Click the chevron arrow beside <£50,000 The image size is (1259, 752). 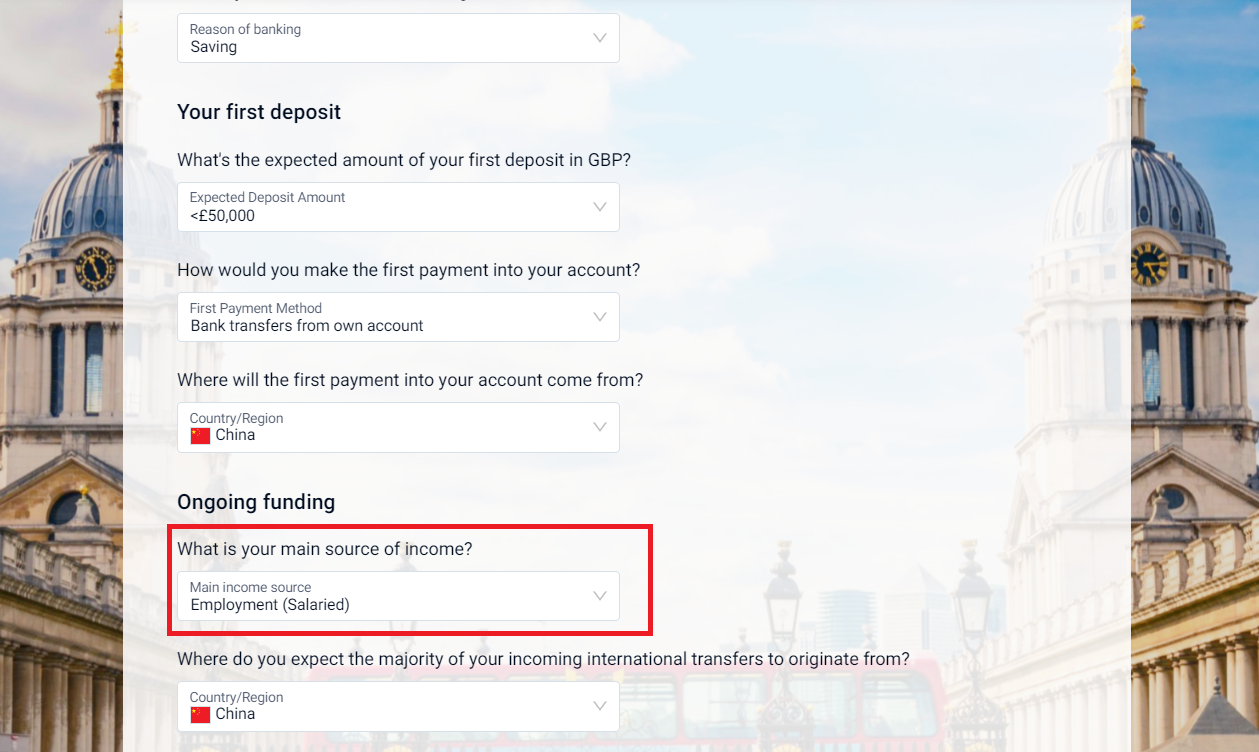point(599,207)
